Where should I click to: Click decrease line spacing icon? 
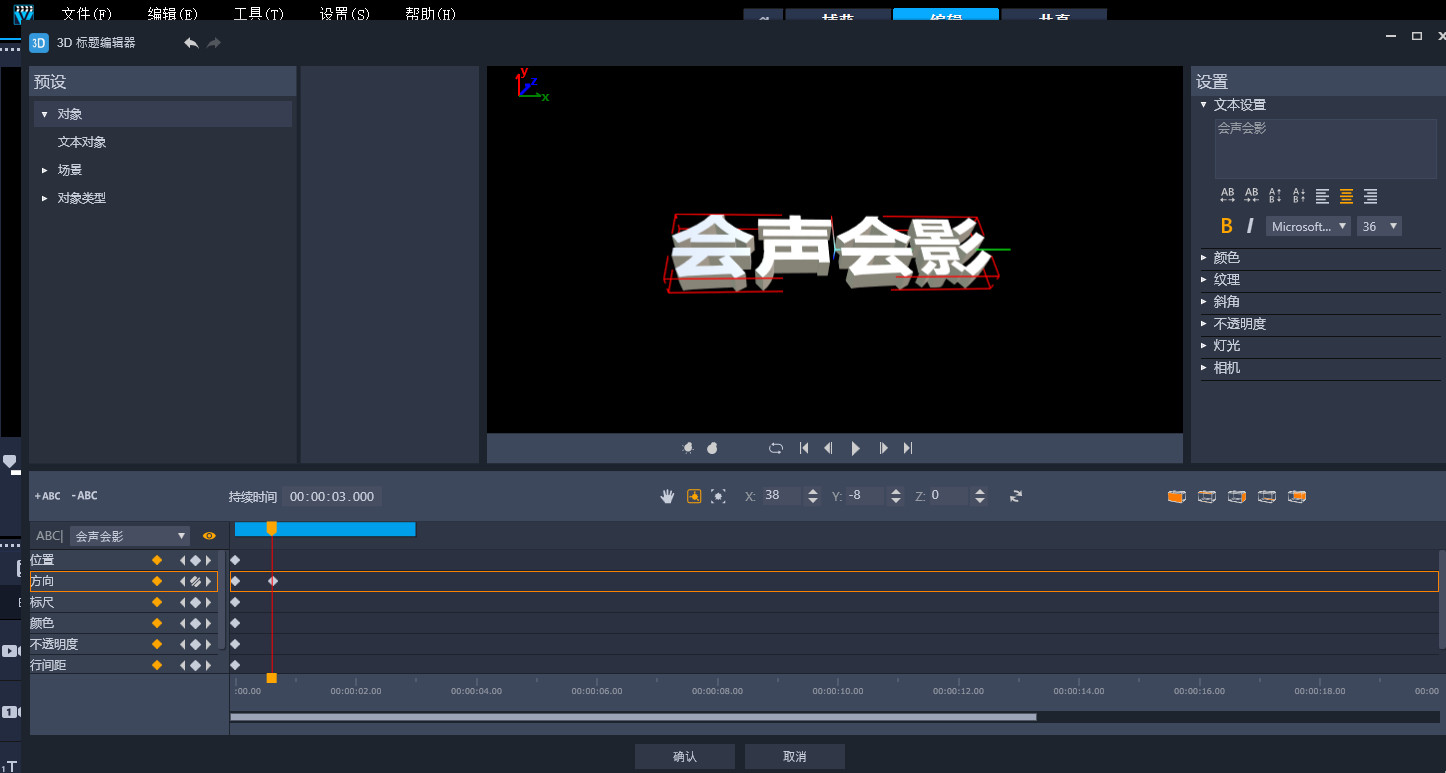(x=1299, y=196)
